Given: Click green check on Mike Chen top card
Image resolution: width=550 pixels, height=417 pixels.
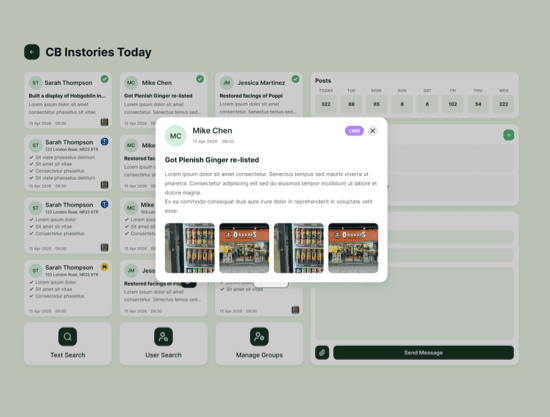Looking at the screenshot, I should click(200, 79).
